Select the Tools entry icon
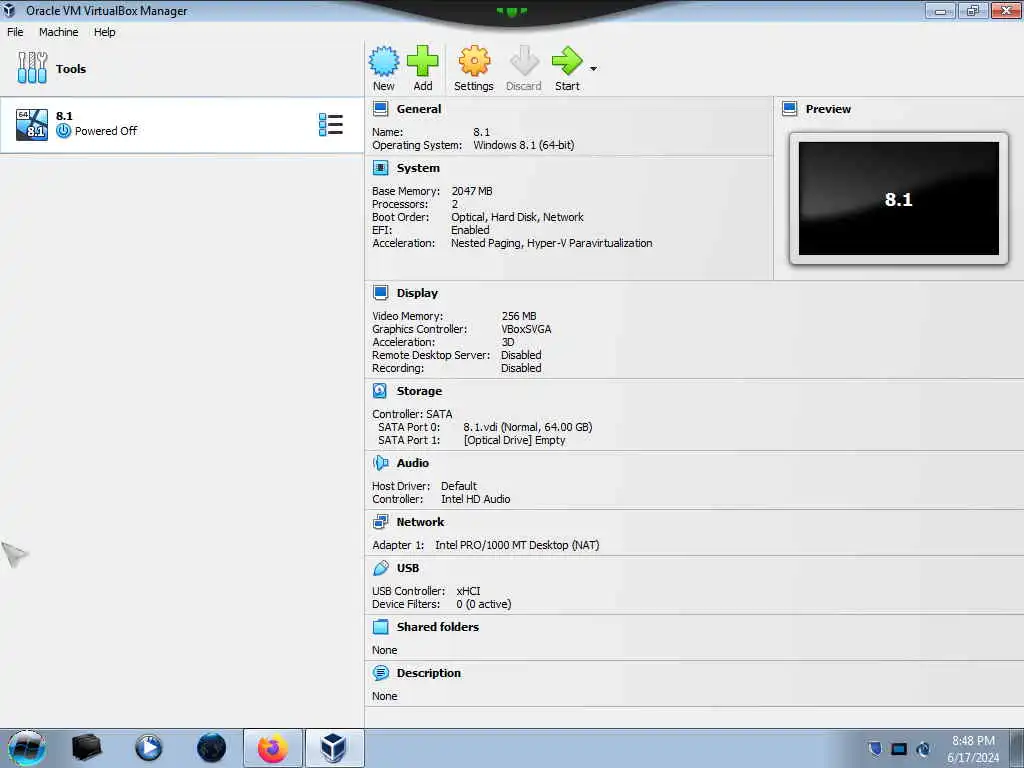Viewport: 1024px width, 768px height. (x=32, y=68)
